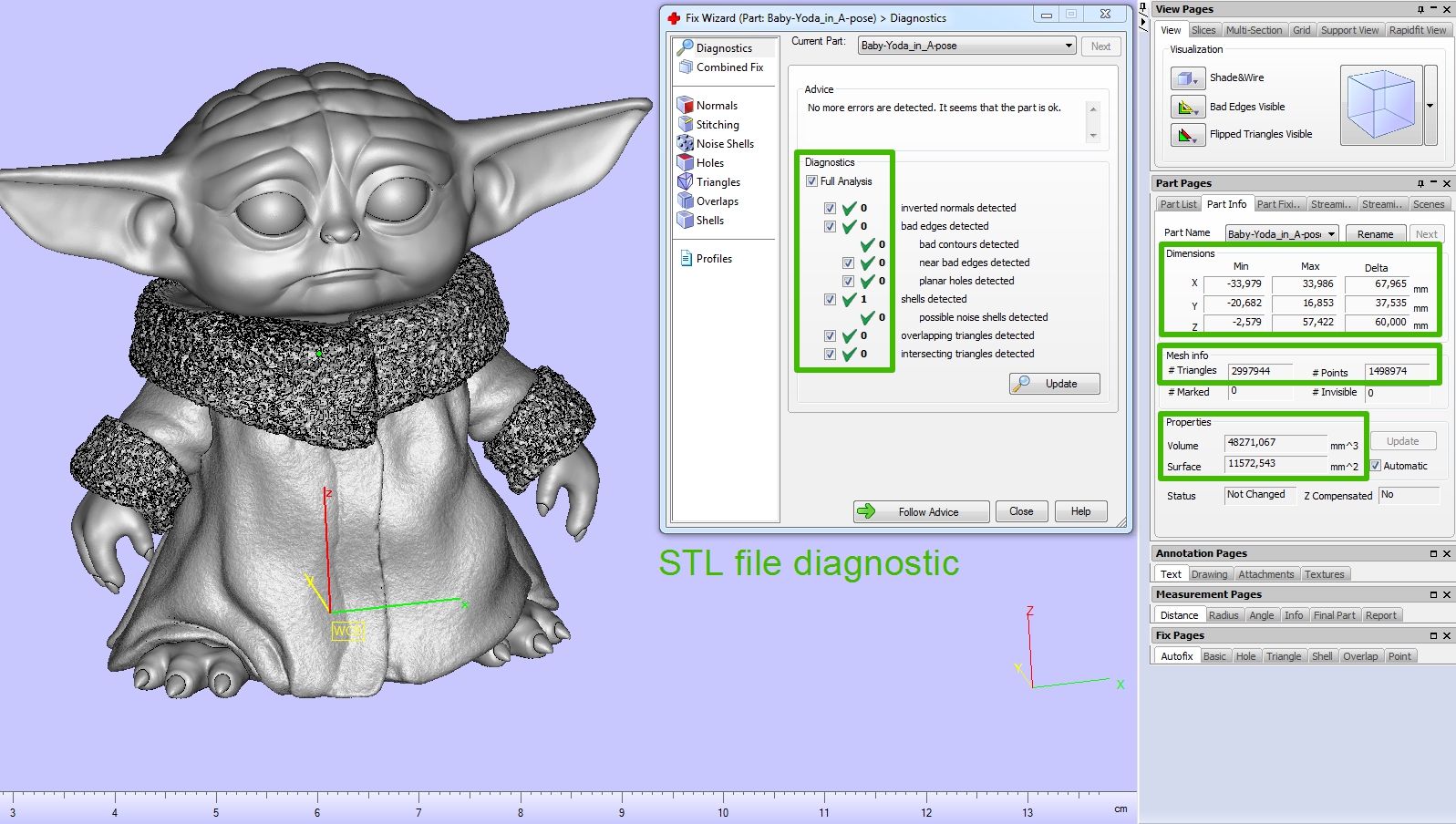Pin the View Pages panel

(1420, 9)
